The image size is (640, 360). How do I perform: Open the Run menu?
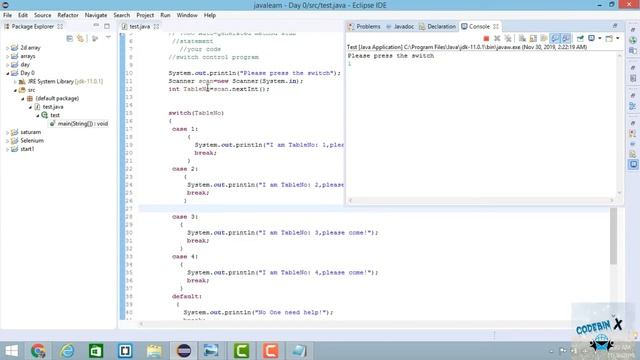pos(165,15)
